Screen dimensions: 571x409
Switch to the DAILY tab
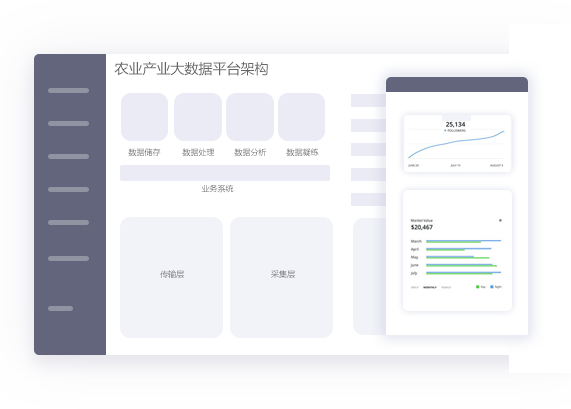415,287
